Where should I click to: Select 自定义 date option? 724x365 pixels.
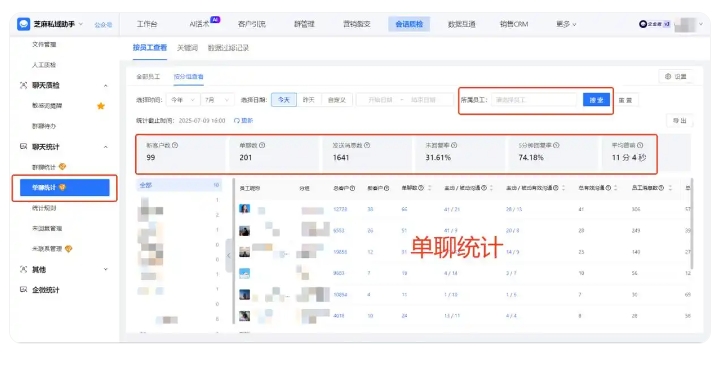337,100
